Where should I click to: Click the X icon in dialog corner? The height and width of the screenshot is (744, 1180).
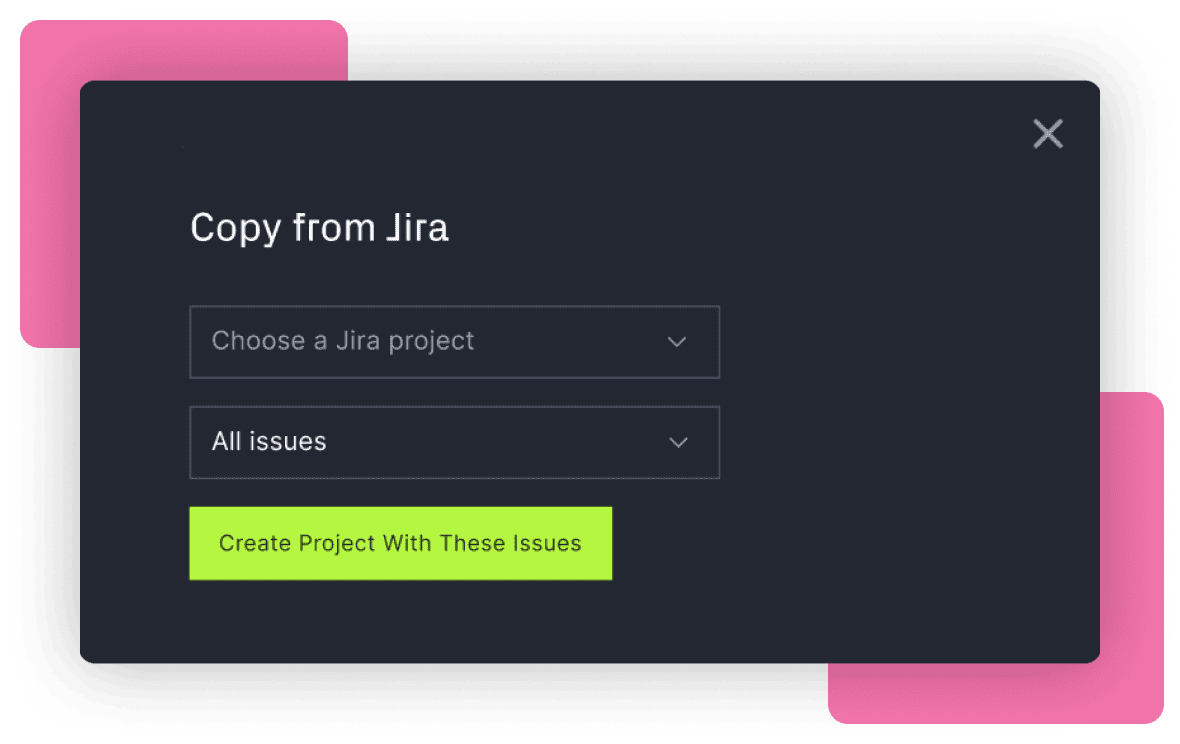(x=1048, y=134)
